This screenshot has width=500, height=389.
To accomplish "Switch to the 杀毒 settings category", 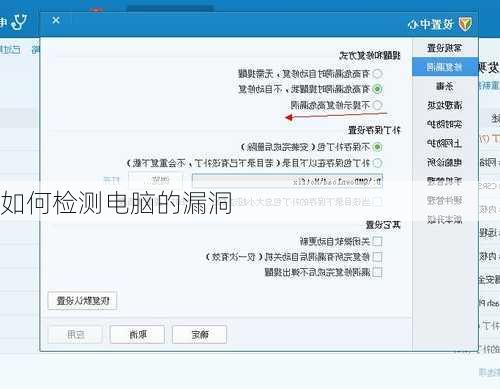I will 445,86.
